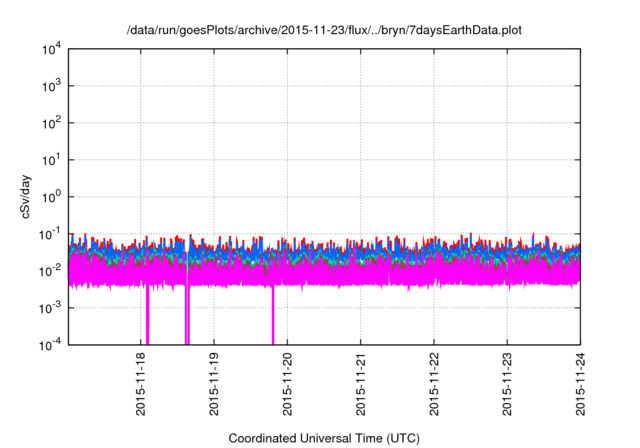The width and height of the screenshot is (640, 448).
Task: Click the 10^-4 y-axis tick label
Action: click(x=51, y=345)
